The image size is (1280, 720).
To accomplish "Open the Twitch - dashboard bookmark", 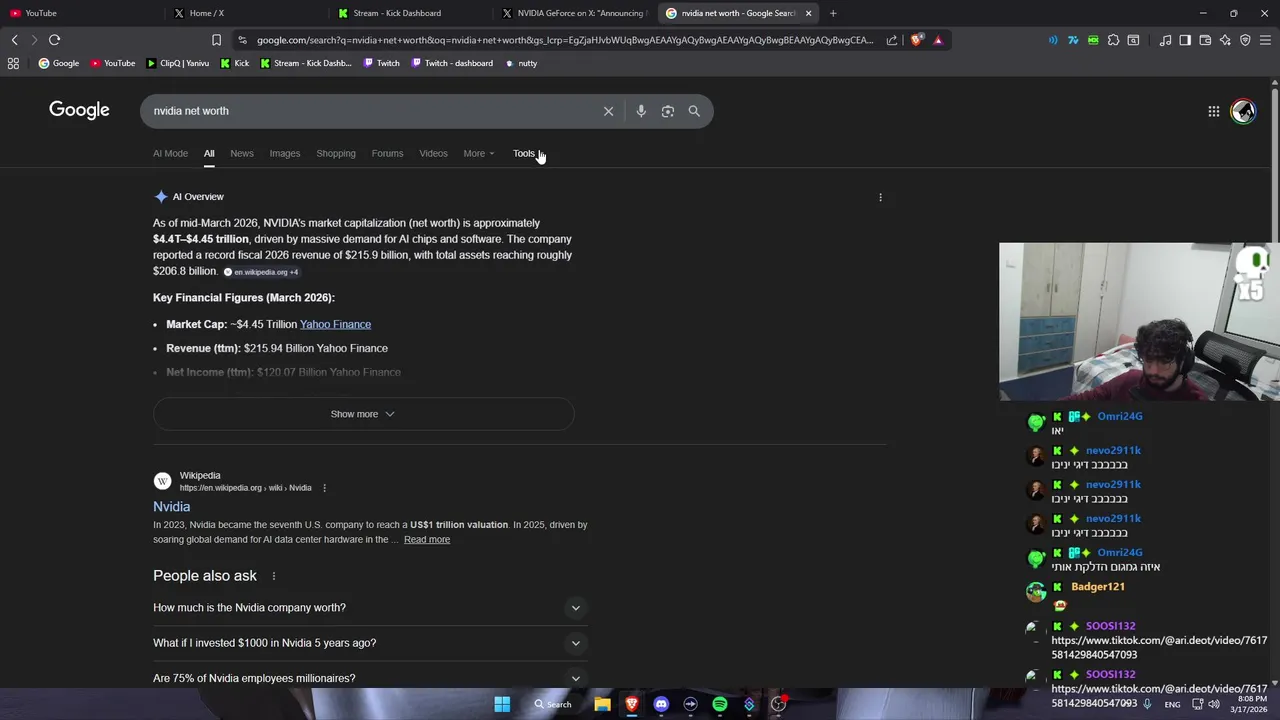I will tap(451, 63).
